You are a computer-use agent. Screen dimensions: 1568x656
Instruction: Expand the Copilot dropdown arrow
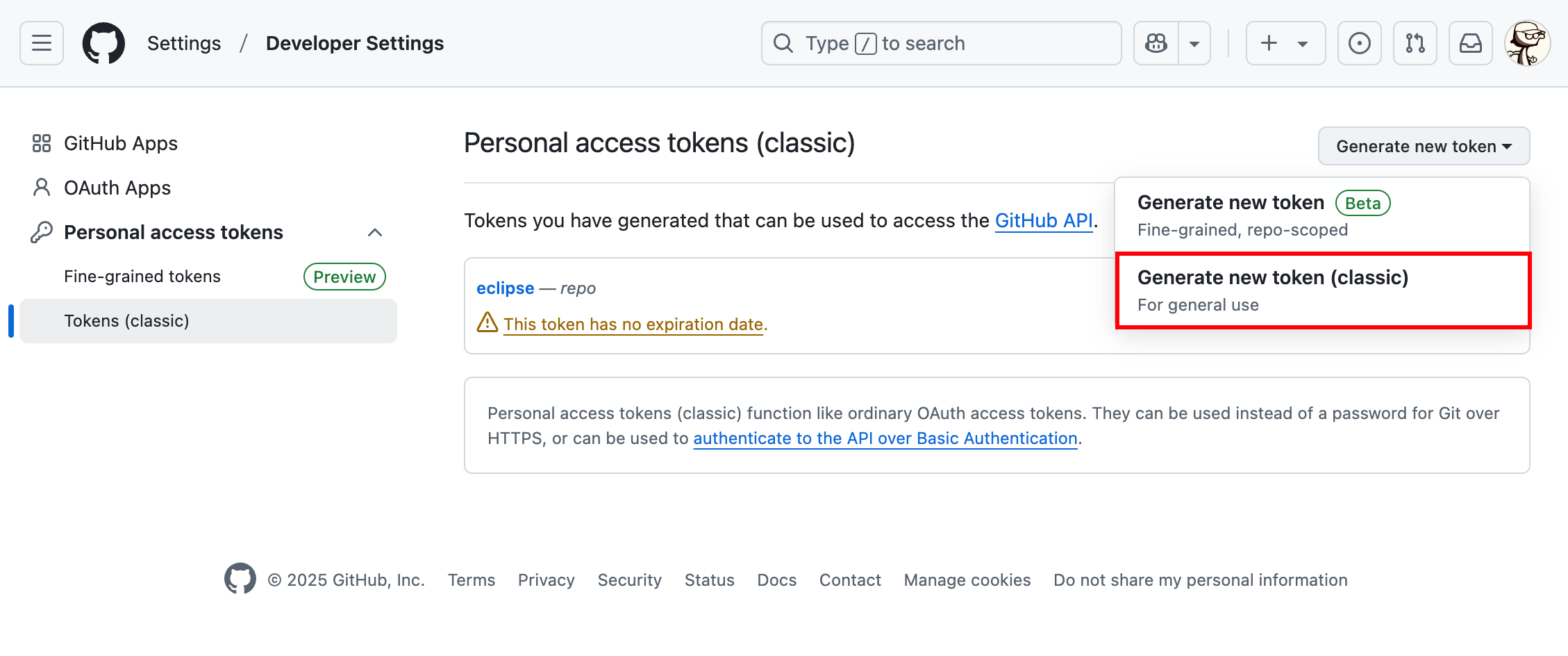pos(1194,43)
